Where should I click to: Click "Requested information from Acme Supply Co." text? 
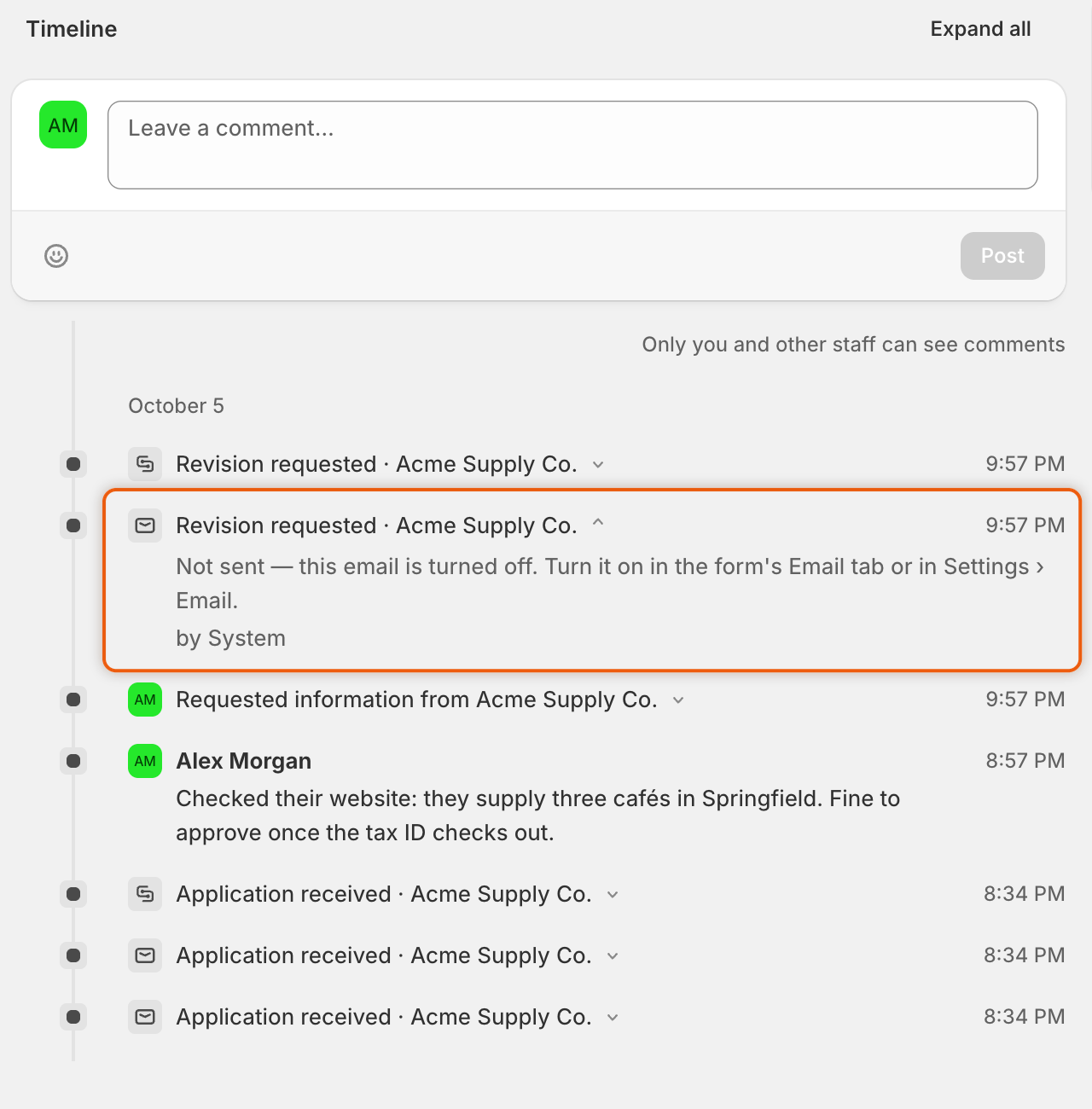(x=416, y=700)
